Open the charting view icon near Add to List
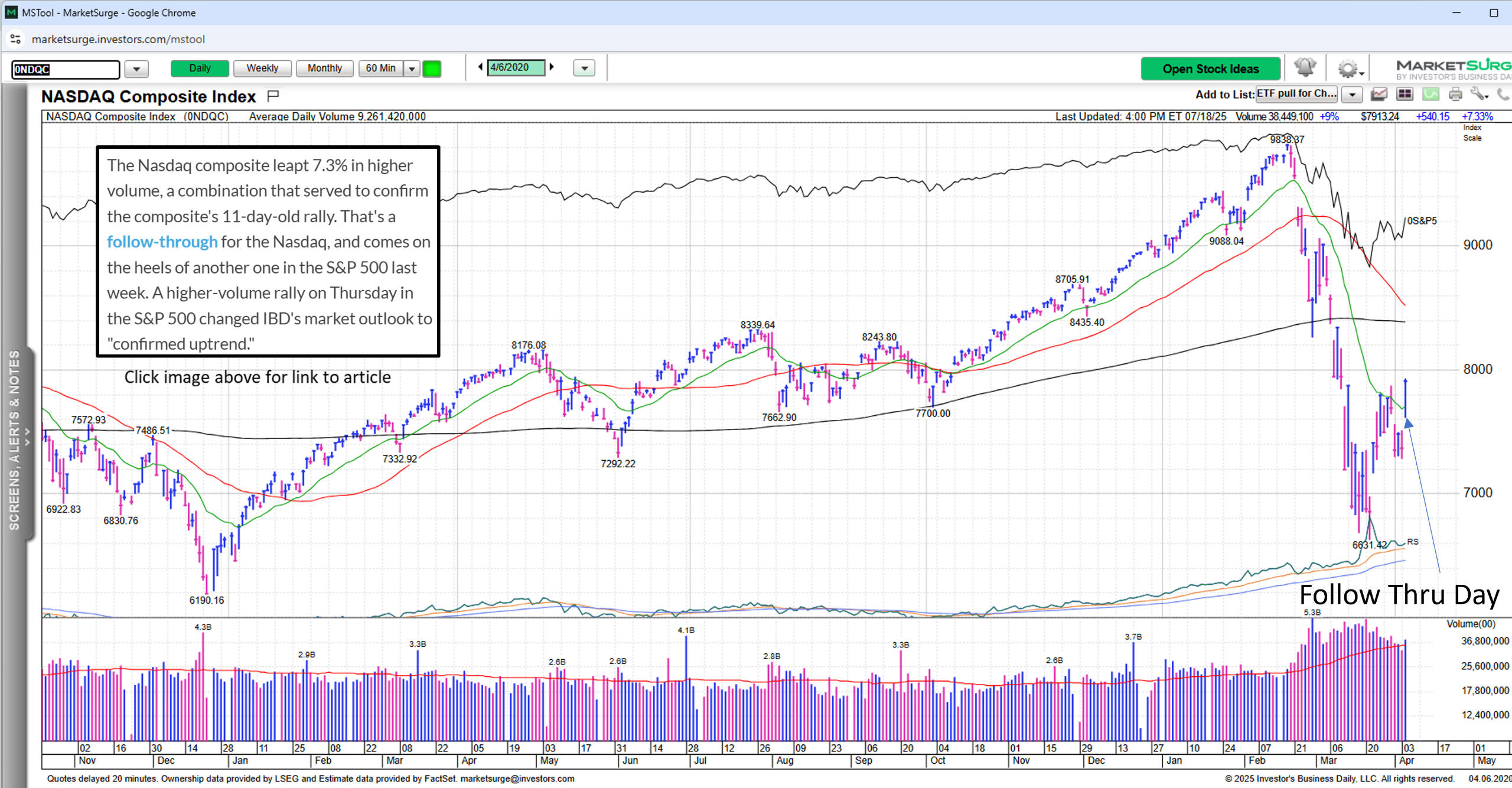1512x788 pixels. point(1379,93)
